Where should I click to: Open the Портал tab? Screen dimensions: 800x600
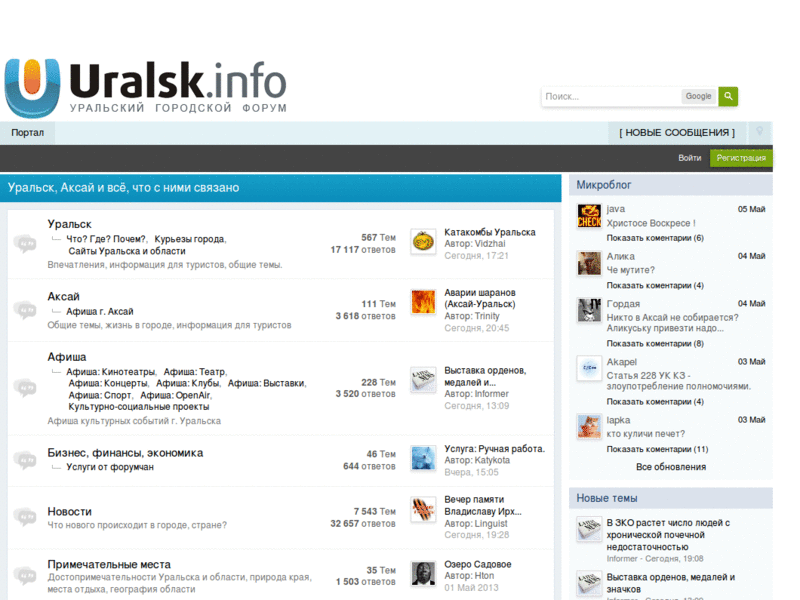[x=28, y=133]
